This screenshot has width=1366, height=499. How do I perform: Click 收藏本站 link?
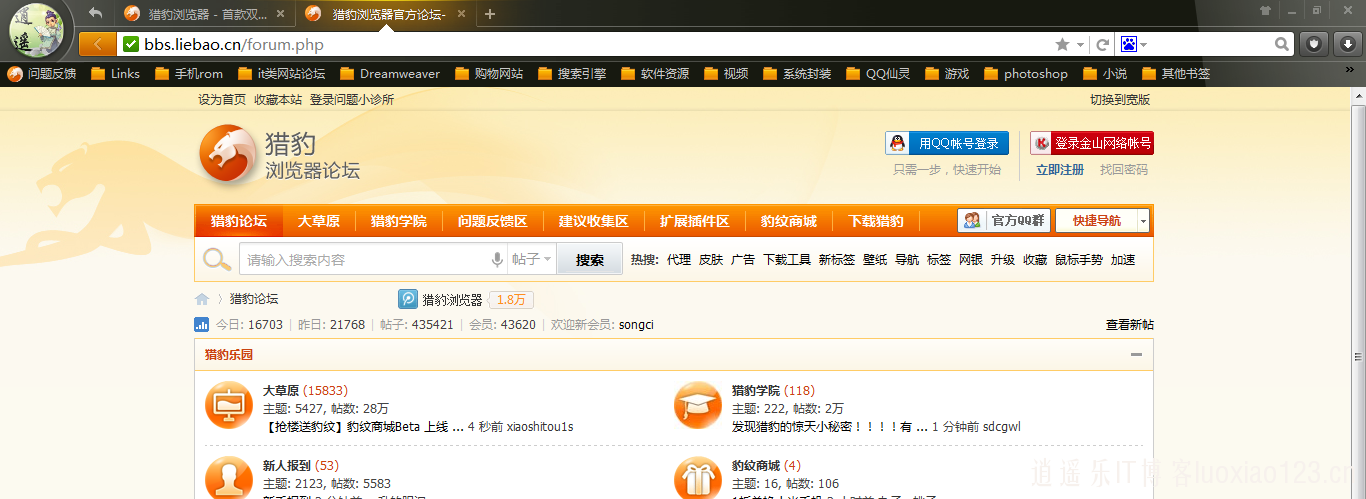[x=278, y=100]
